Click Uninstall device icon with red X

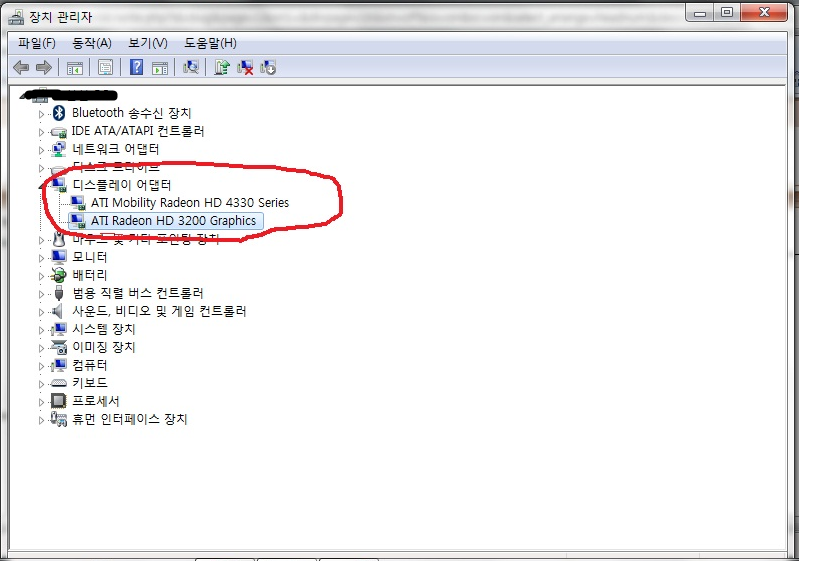point(245,67)
